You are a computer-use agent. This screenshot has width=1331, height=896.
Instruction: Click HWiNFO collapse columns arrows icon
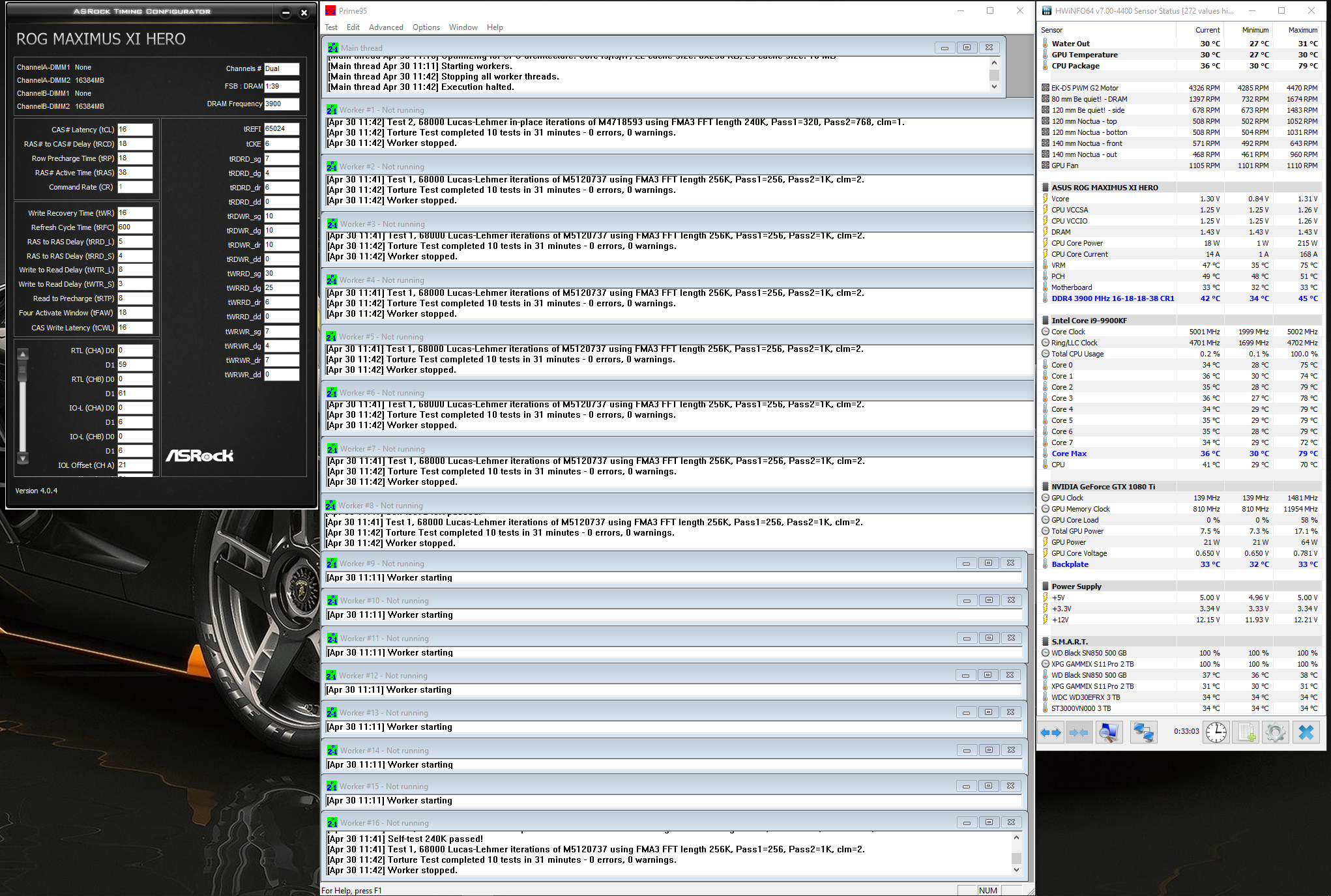click(1079, 732)
